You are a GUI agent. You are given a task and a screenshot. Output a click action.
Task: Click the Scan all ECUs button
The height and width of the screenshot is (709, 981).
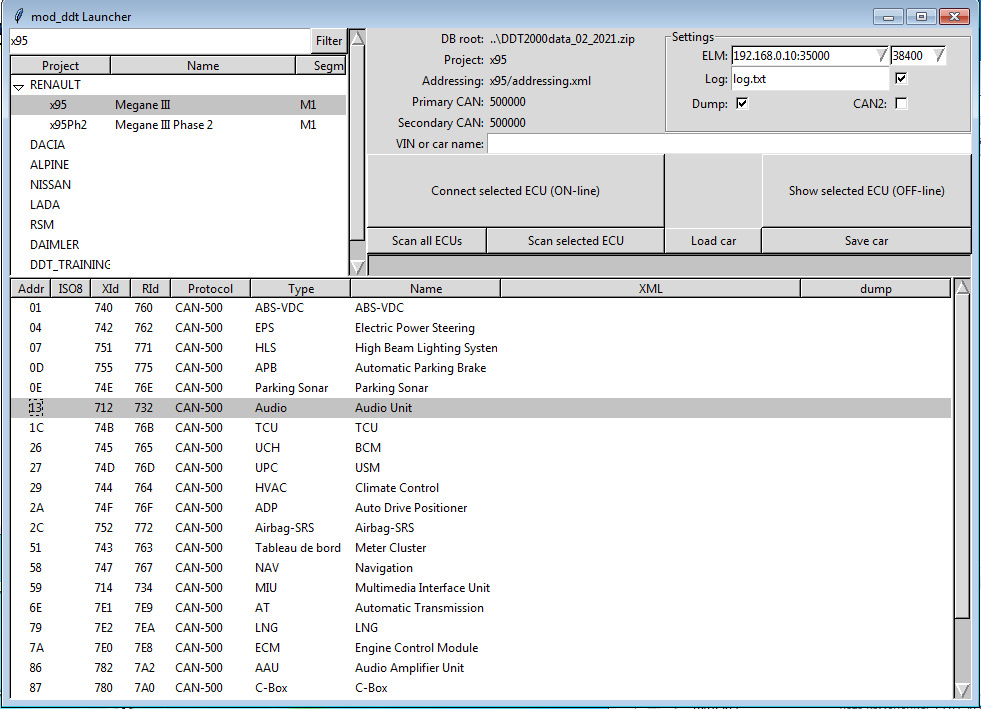(x=427, y=241)
